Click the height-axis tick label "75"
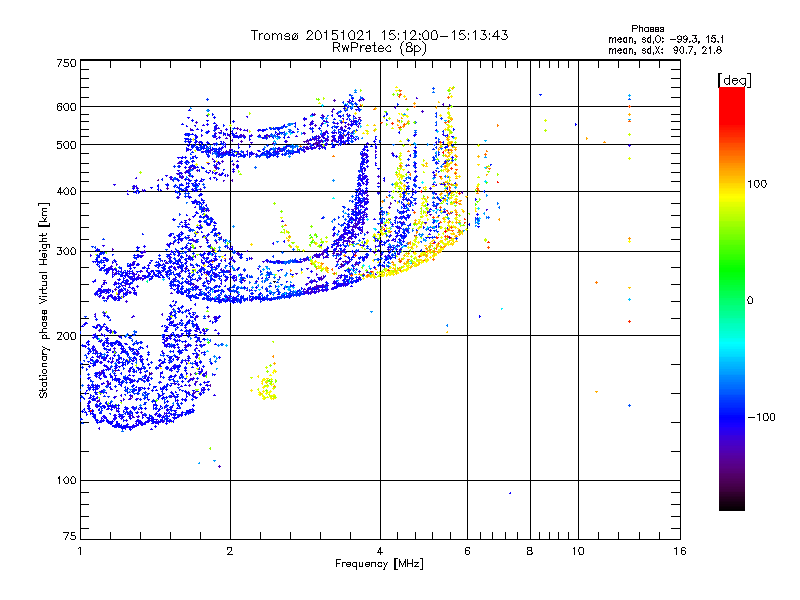The height and width of the screenshot is (600, 800). pyautogui.click(x=70, y=536)
